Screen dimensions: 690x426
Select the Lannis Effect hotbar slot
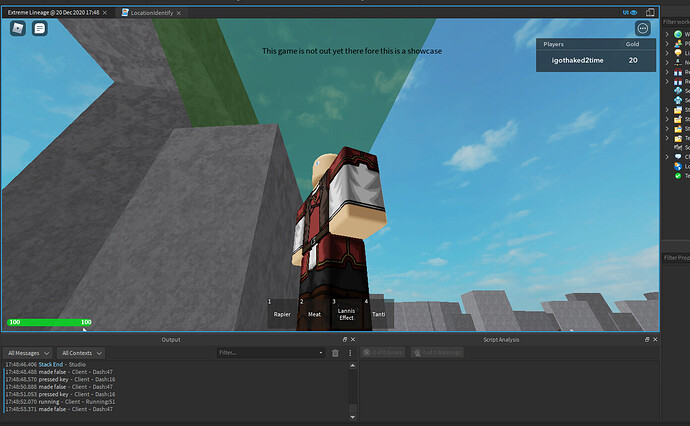click(346, 313)
